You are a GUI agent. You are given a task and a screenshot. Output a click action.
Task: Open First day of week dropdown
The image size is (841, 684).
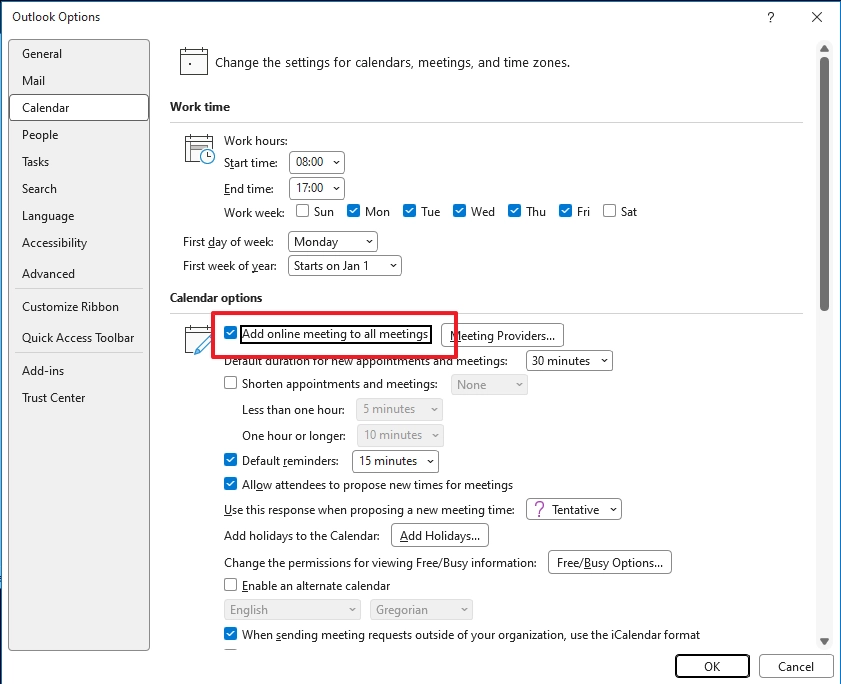[333, 242]
